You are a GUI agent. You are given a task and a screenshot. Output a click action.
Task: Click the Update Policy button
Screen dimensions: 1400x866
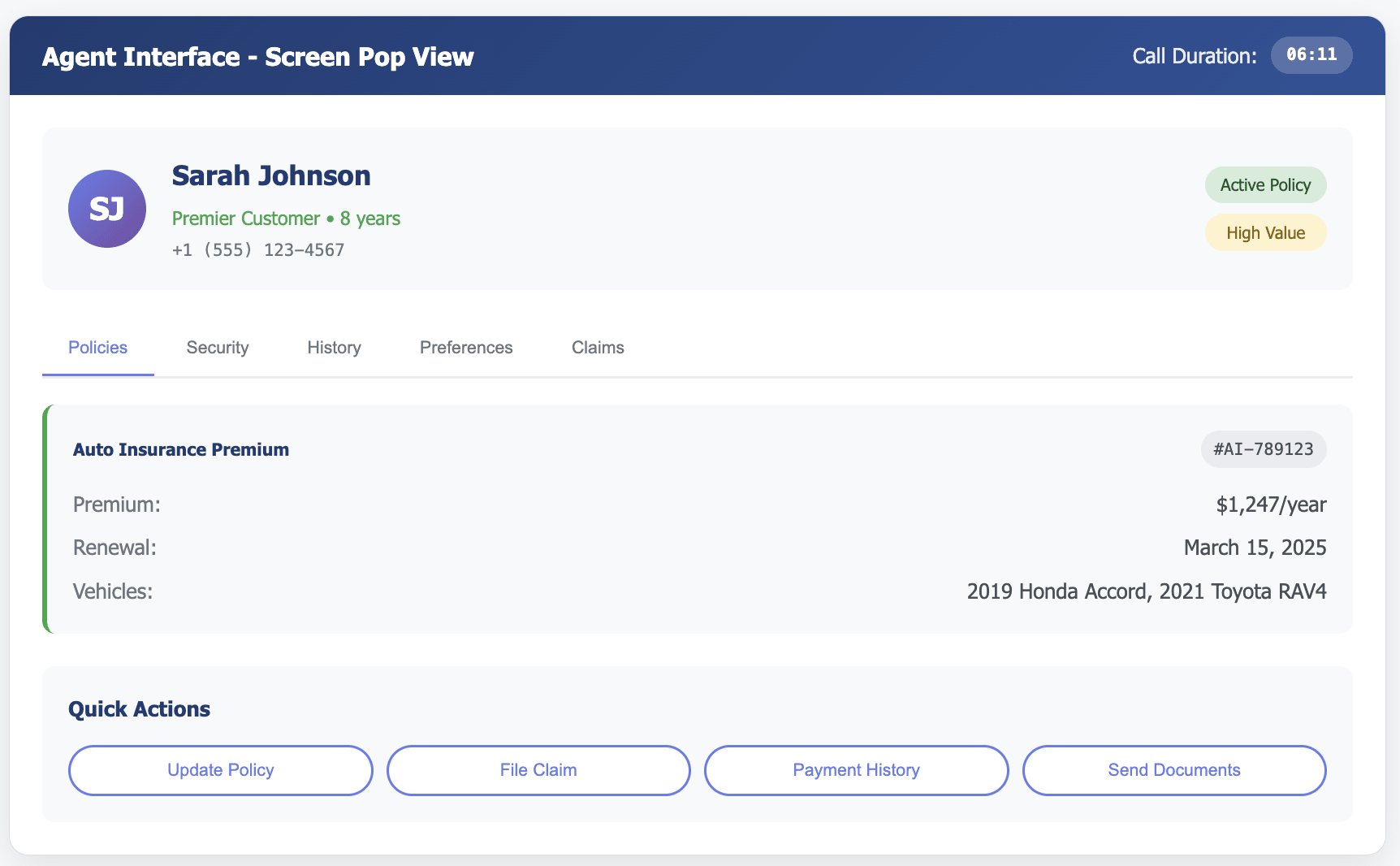click(x=221, y=770)
